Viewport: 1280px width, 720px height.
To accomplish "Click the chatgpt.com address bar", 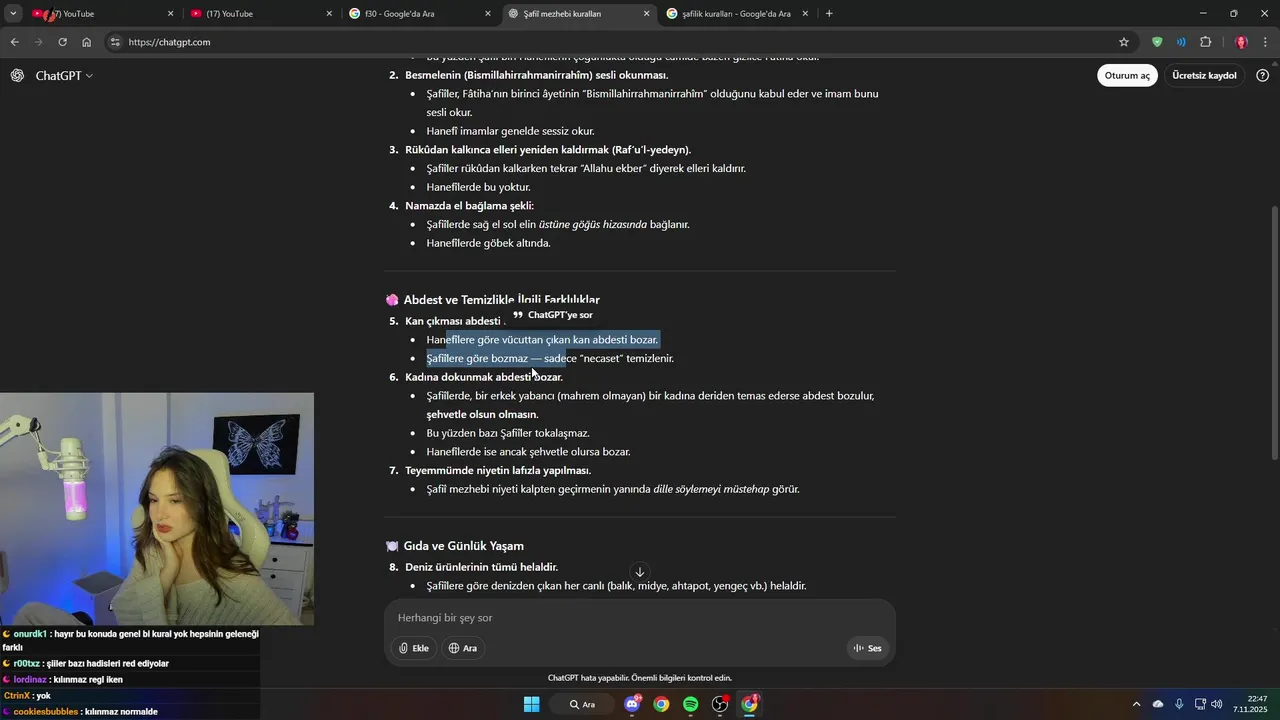I will tap(620, 42).
